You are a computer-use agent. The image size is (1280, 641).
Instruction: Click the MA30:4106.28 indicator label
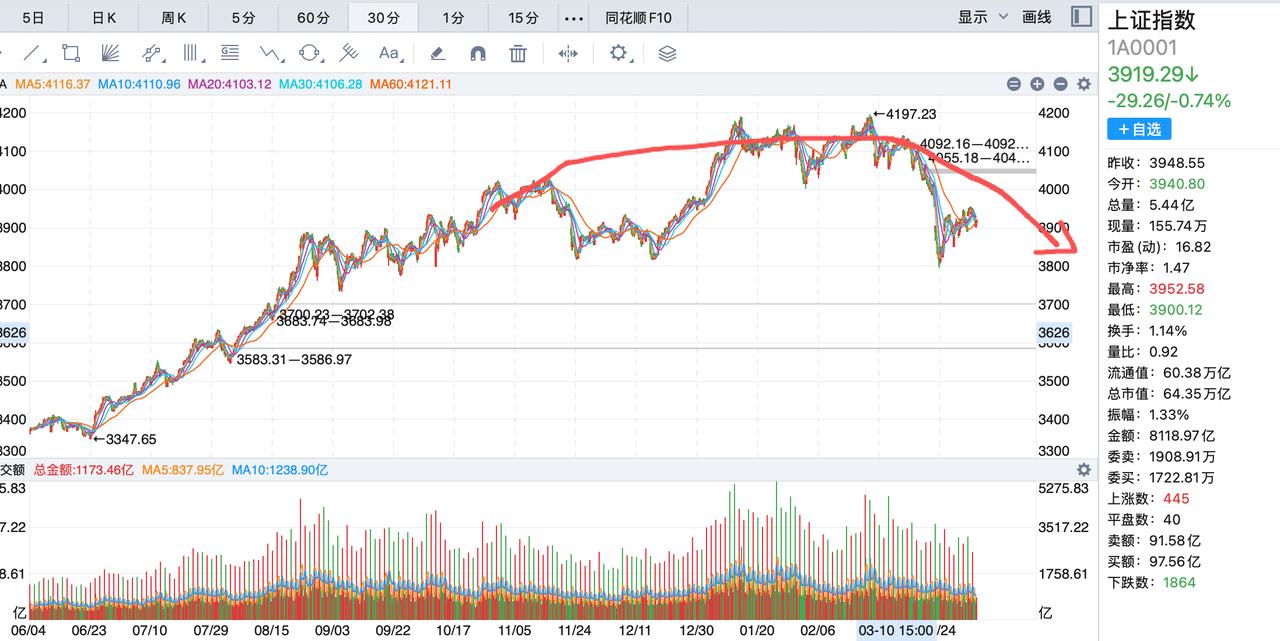tap(320, 85)
